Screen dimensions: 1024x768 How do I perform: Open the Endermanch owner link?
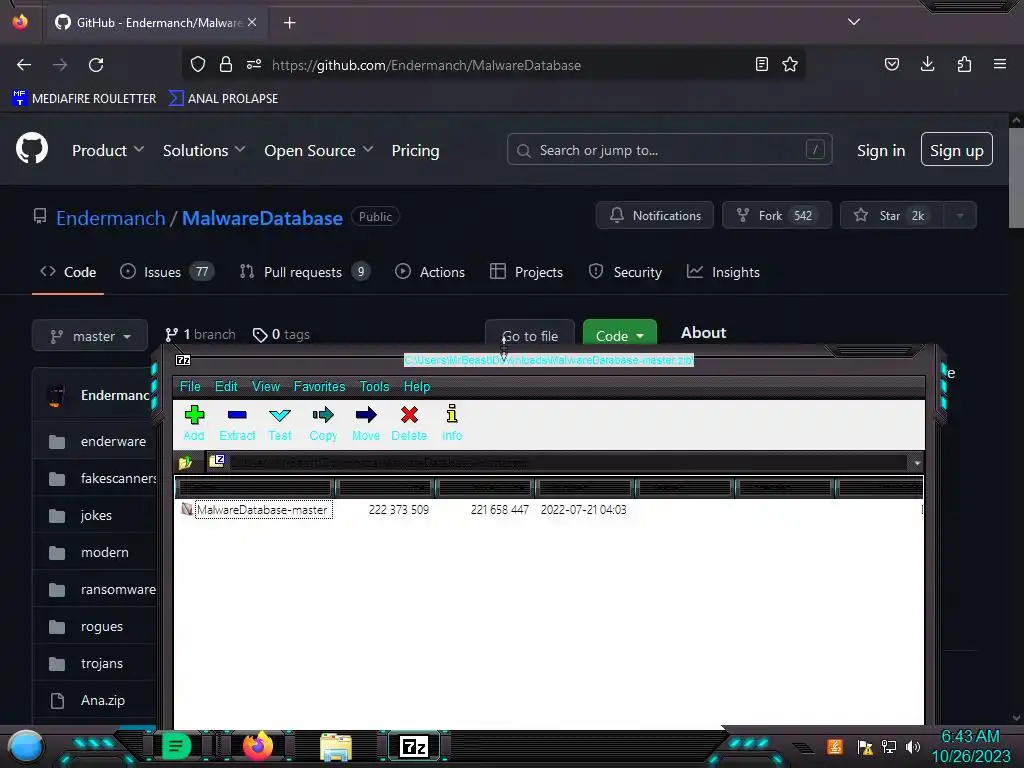[x=110, y=218]
